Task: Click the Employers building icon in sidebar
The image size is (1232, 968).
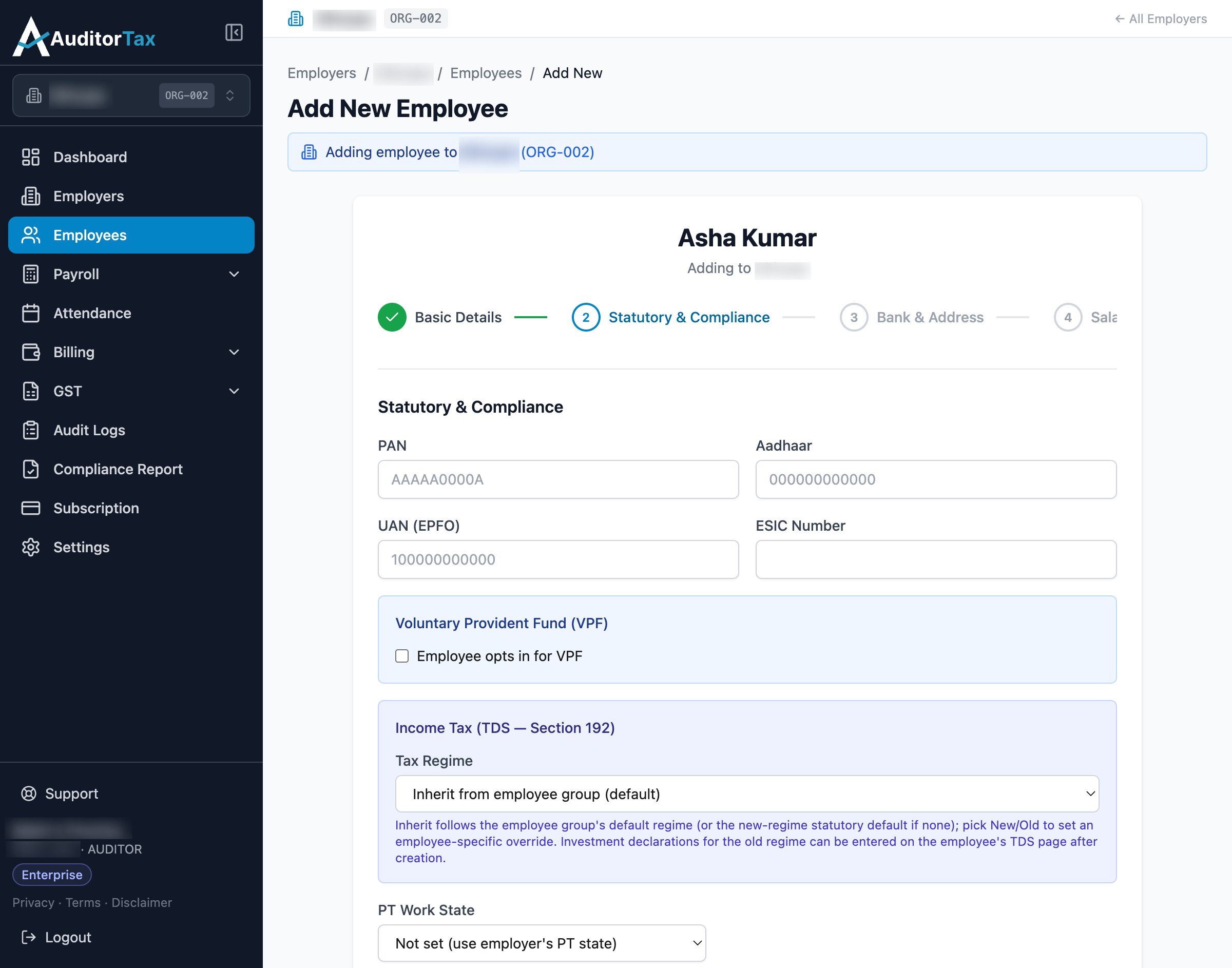Action: 31,196
